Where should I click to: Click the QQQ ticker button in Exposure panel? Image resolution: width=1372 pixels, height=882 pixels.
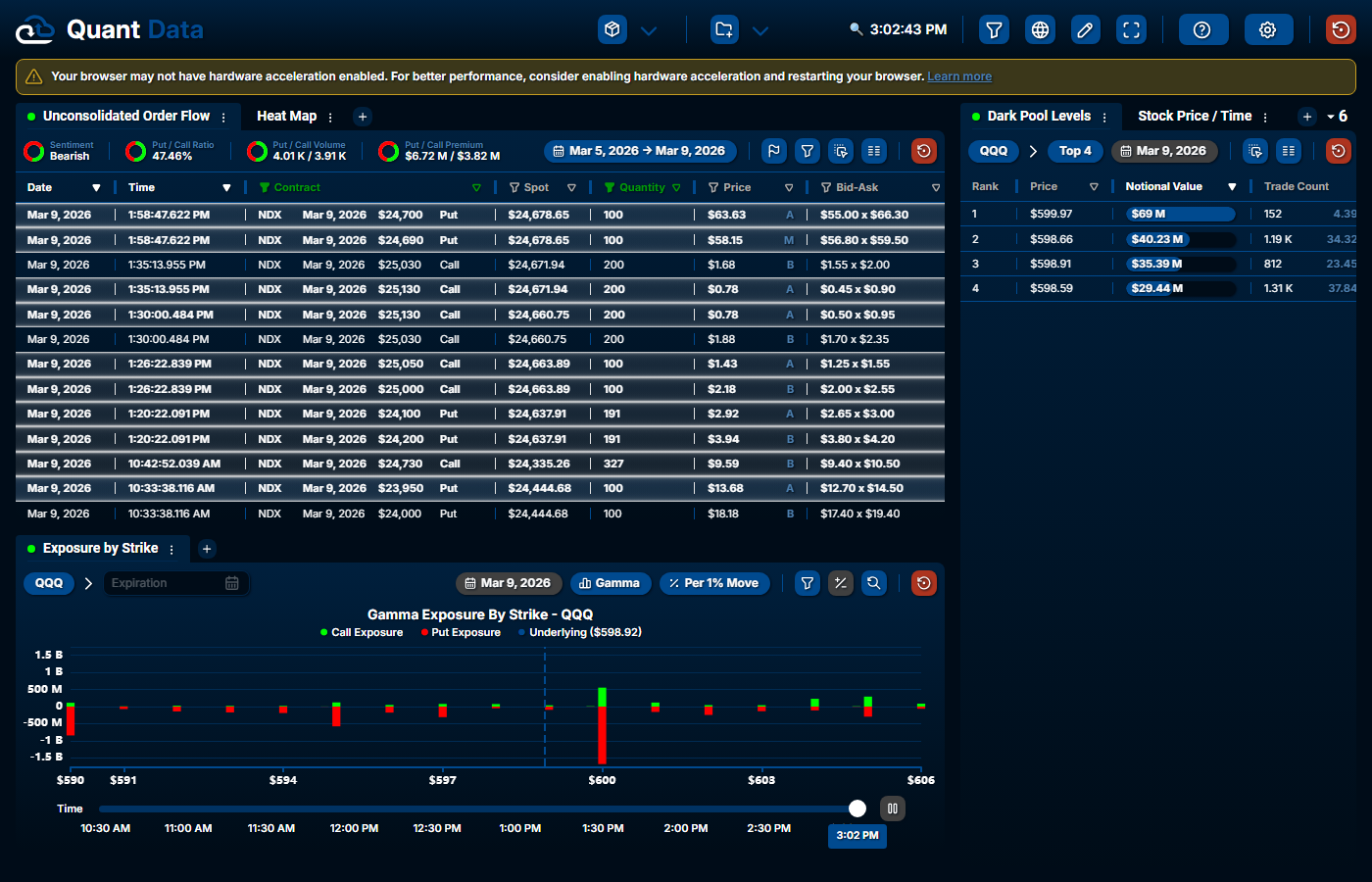[49, 583]
